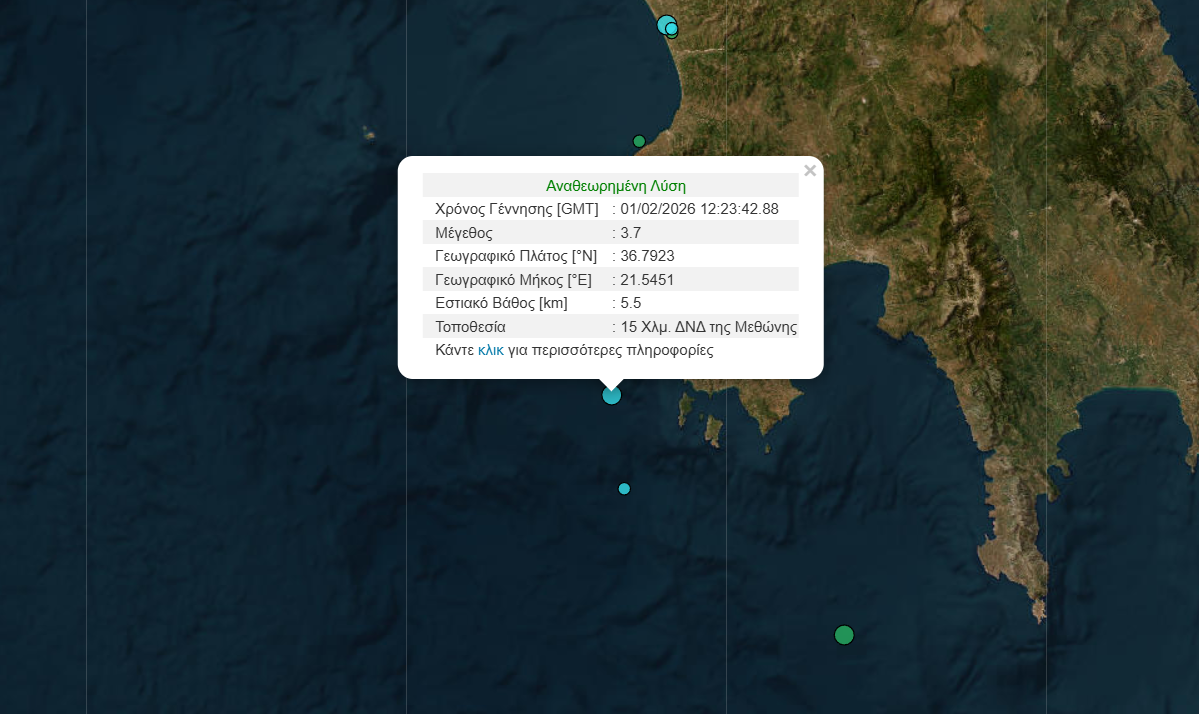Viewport: 1199px width, 714px height.
Task: Click the smaller cyan marker overlapping the top cluster
Action: coord(673,31)
